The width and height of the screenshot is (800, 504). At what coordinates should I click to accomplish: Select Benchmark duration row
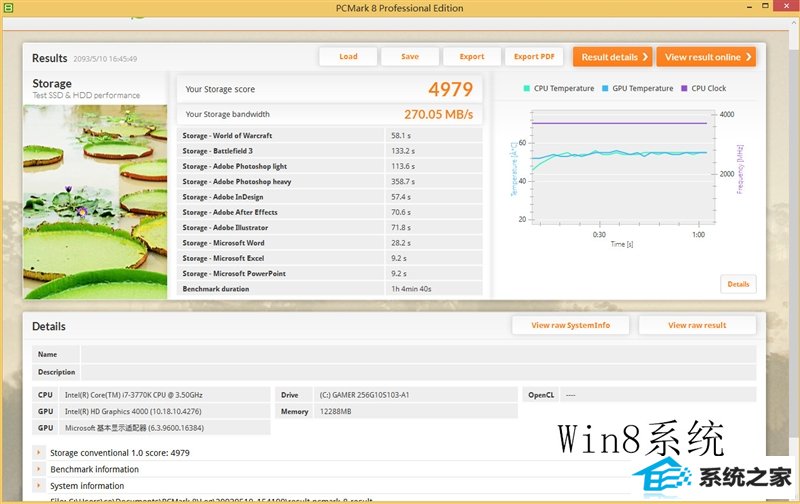[330, 289]
